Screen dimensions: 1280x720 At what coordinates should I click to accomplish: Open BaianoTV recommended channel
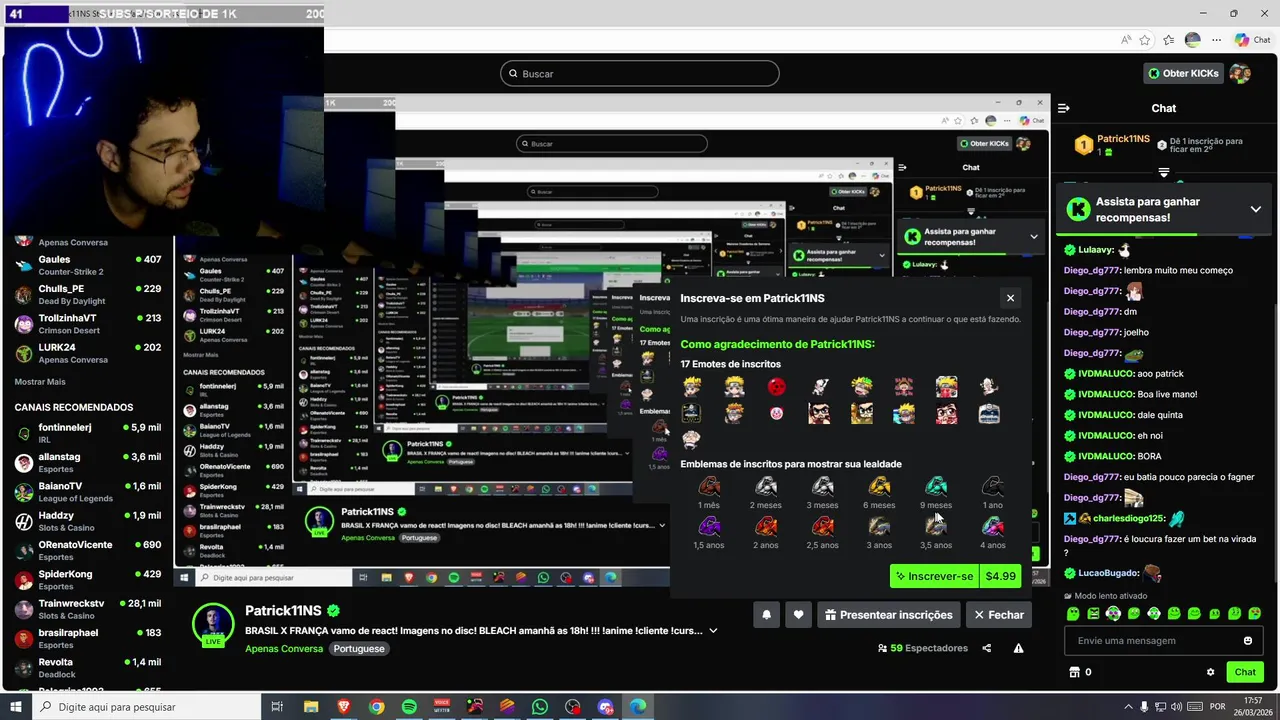coord(88,492)
